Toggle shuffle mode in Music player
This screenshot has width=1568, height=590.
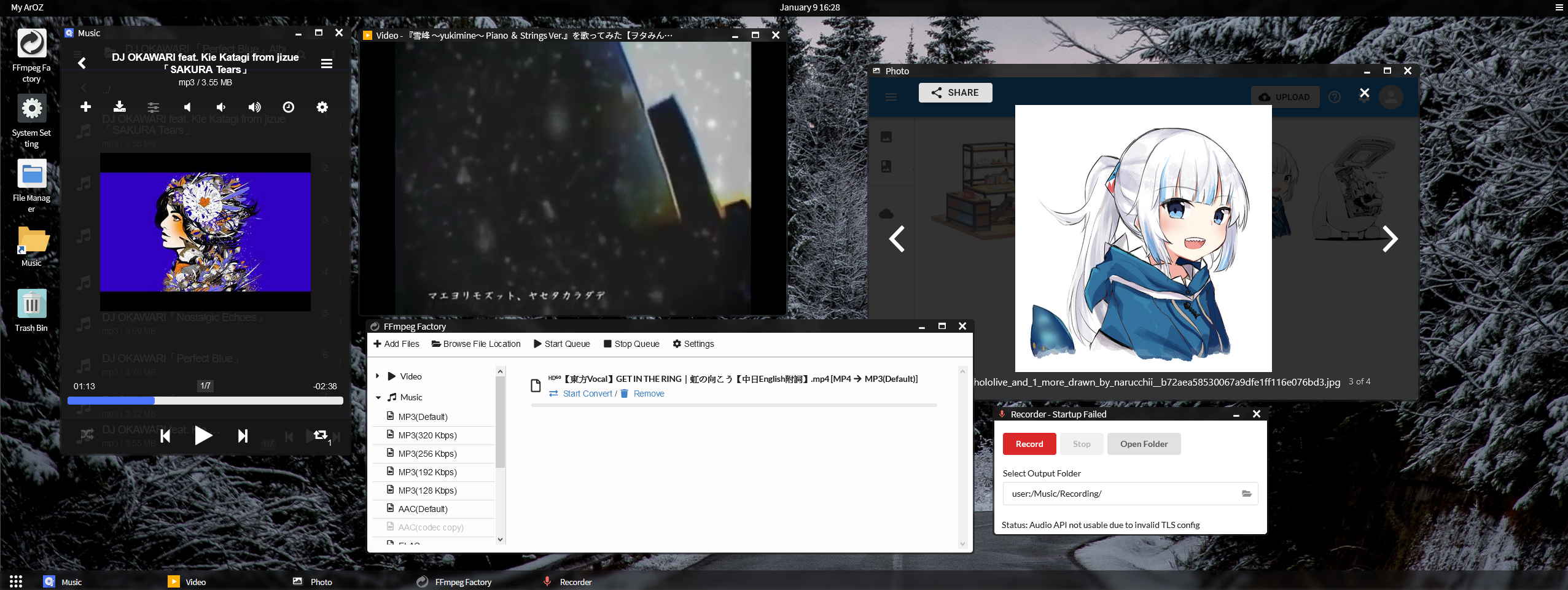pyautogui.click(x=87, y=435)
